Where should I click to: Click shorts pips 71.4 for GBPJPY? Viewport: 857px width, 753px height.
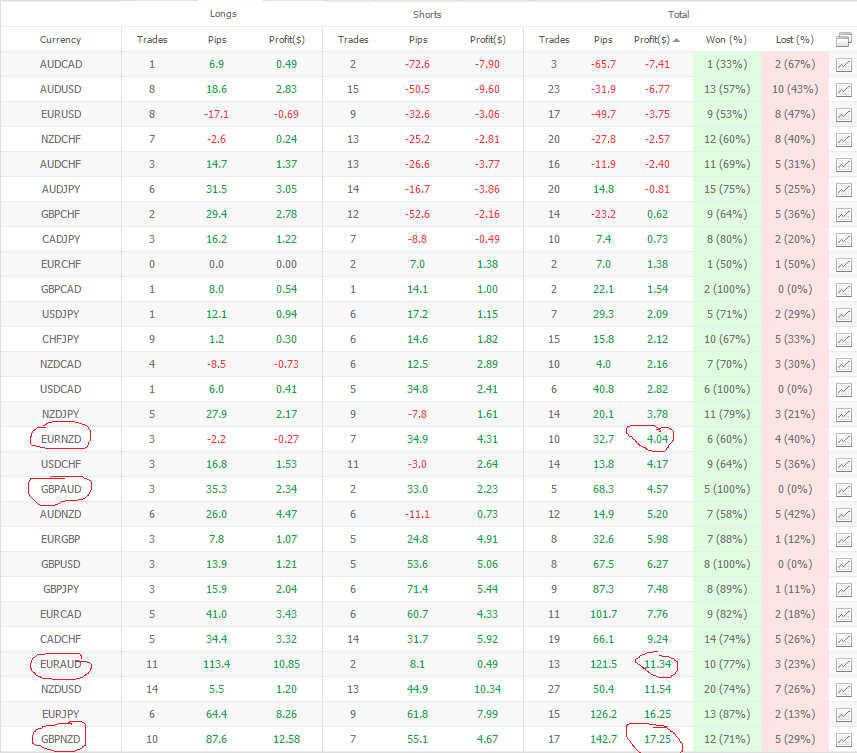[x=418, y=589]
